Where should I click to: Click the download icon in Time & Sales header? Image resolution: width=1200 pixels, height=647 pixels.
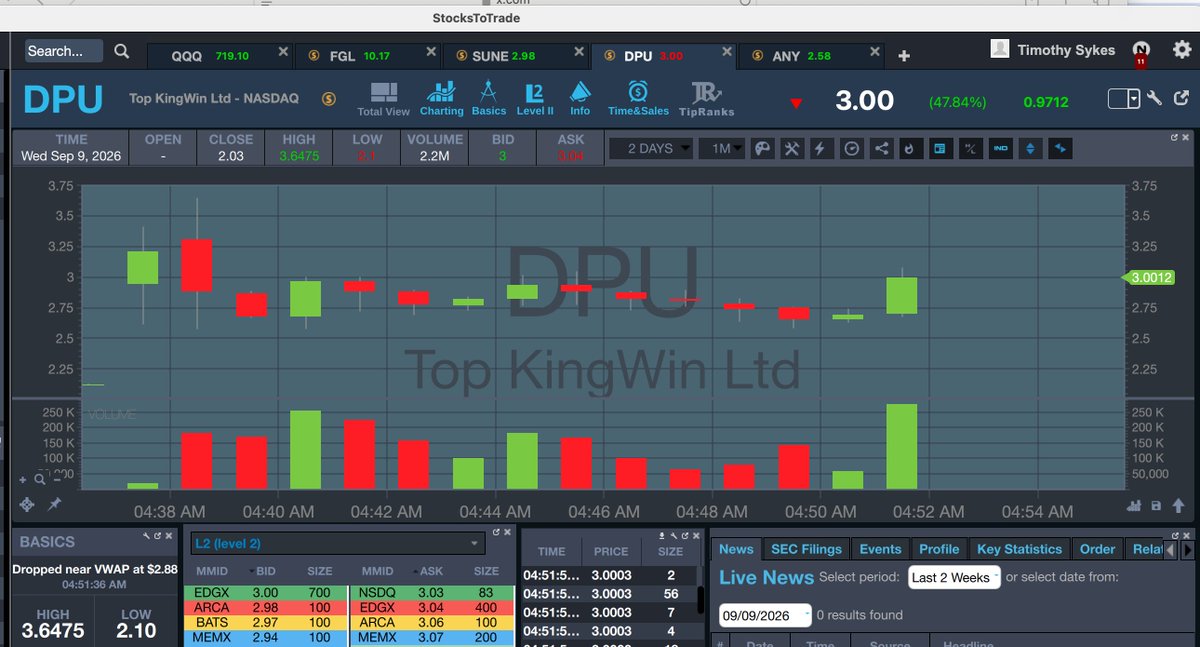pos(663,537)
